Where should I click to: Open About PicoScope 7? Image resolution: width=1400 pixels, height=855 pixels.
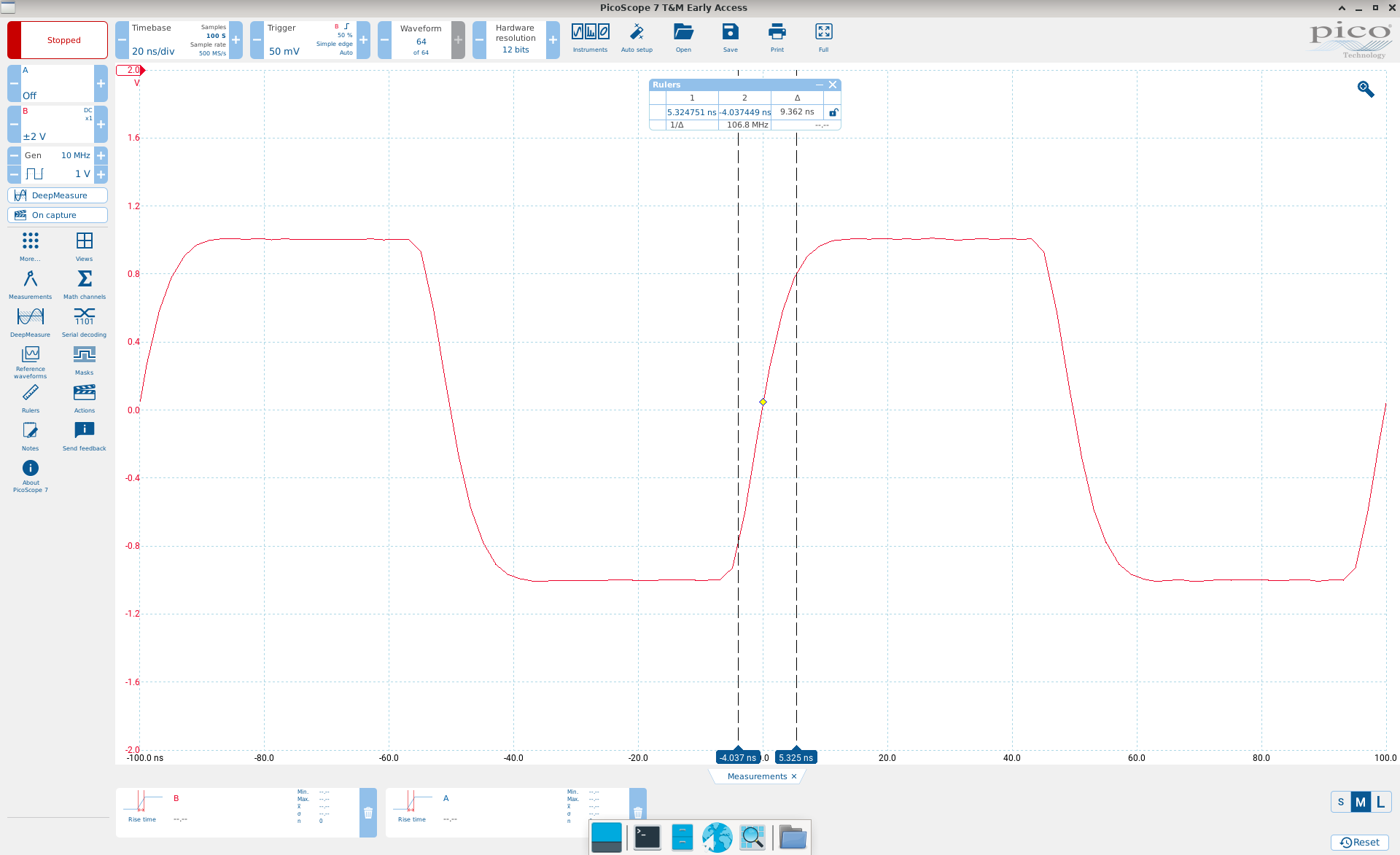pyautogui.click(x=30, y=477)
